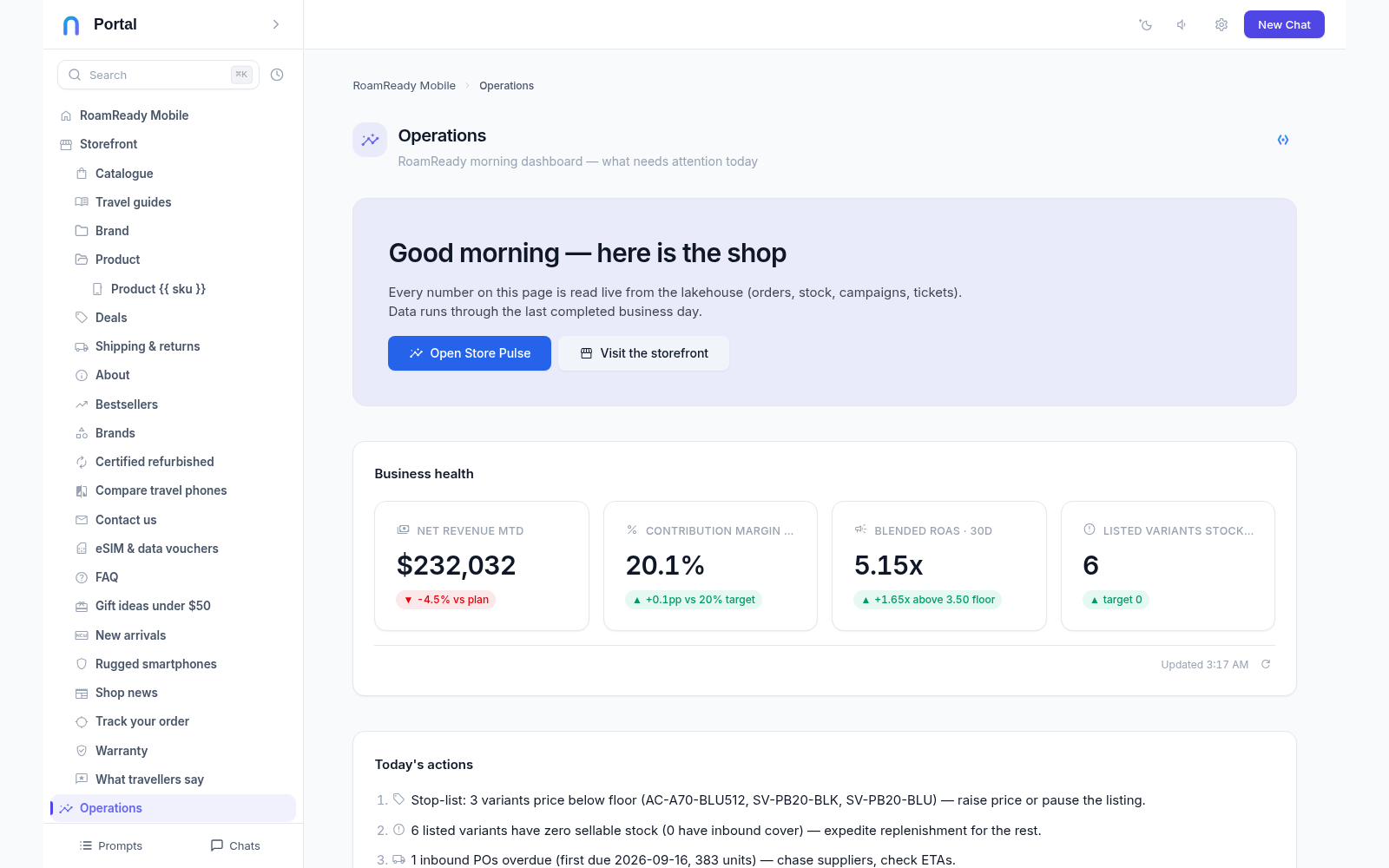Open Shop news page
This screenshot has height=868, width=1389.
click(x=181, y=693)
